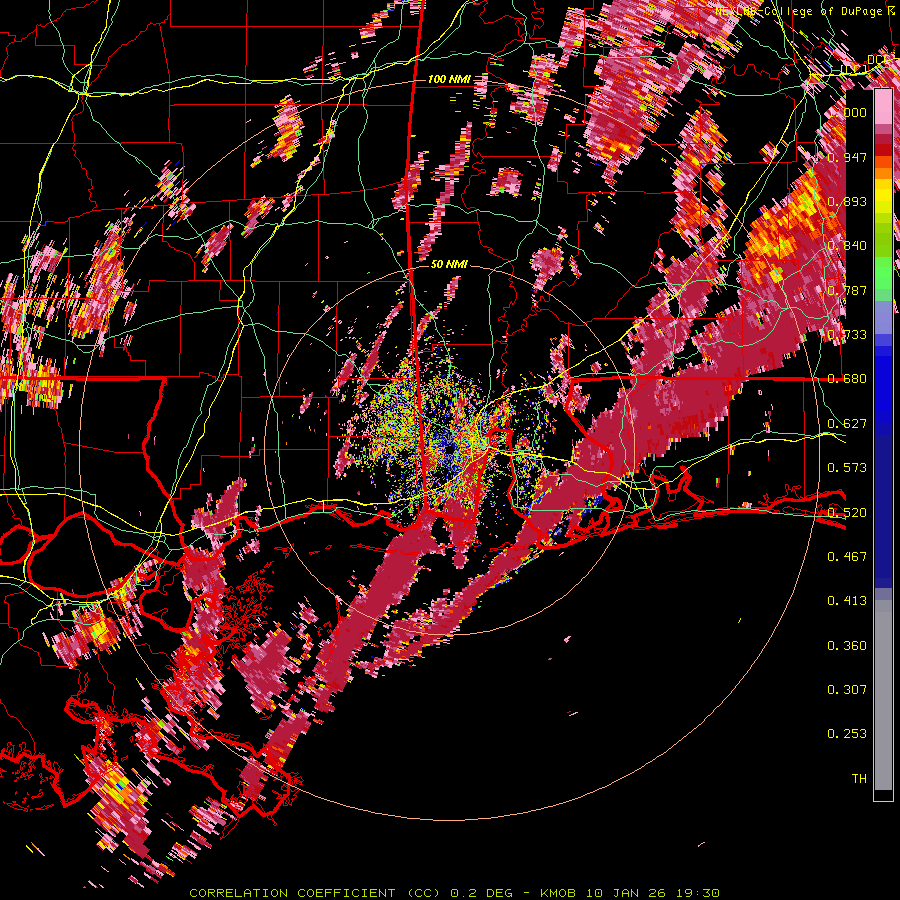Pick the gray lower segment of the color bar
The image size is (900, 900).
[x=883, y=695]
